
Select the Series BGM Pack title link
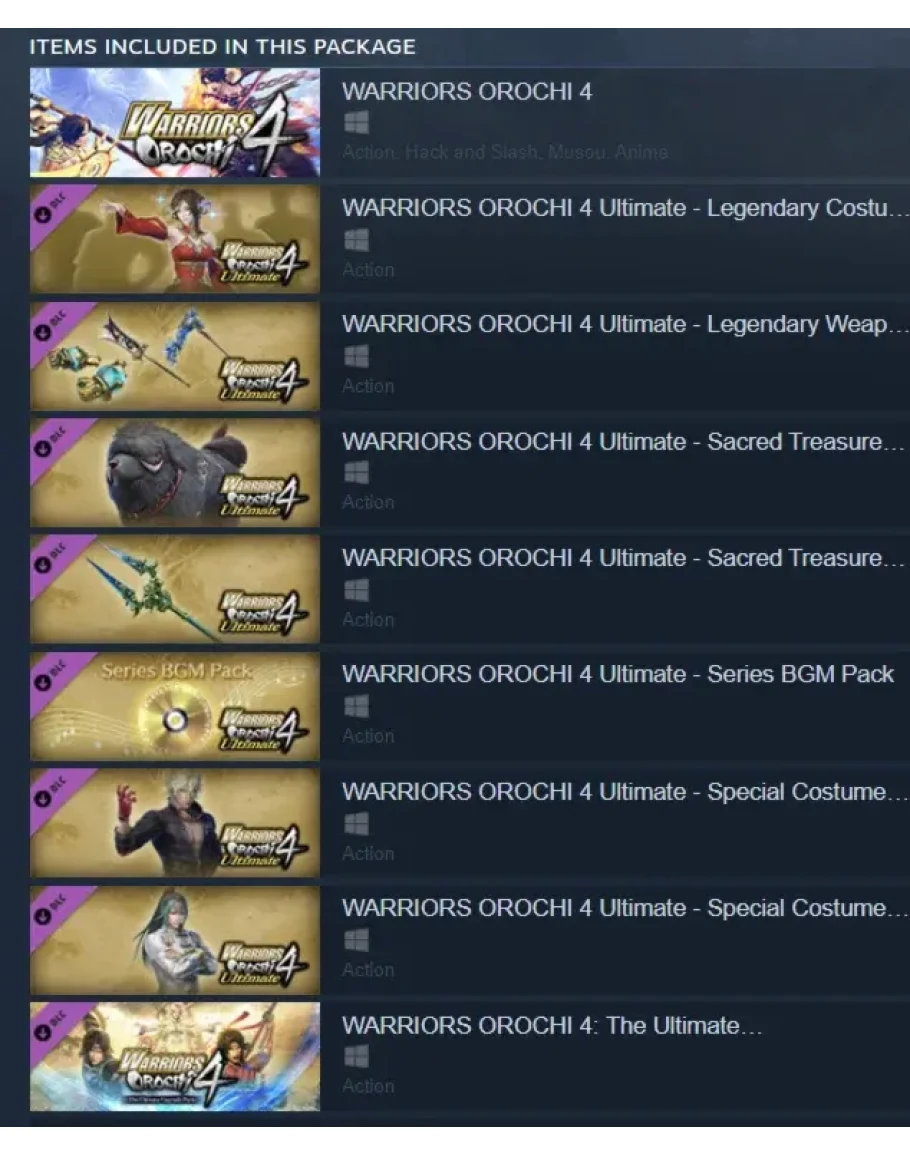click(617, 675)
